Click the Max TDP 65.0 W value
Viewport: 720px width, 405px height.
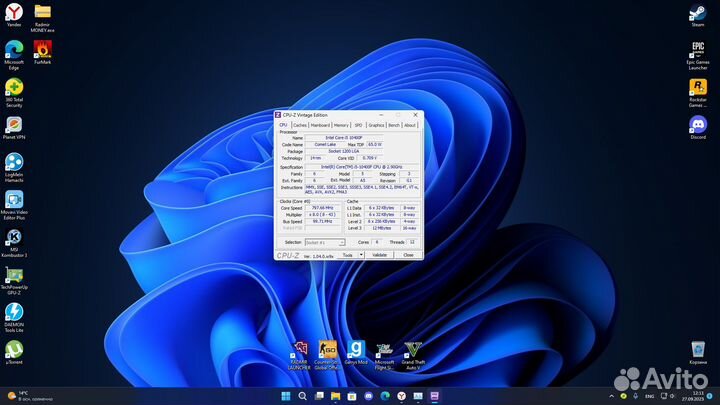[x=375, y=144]
